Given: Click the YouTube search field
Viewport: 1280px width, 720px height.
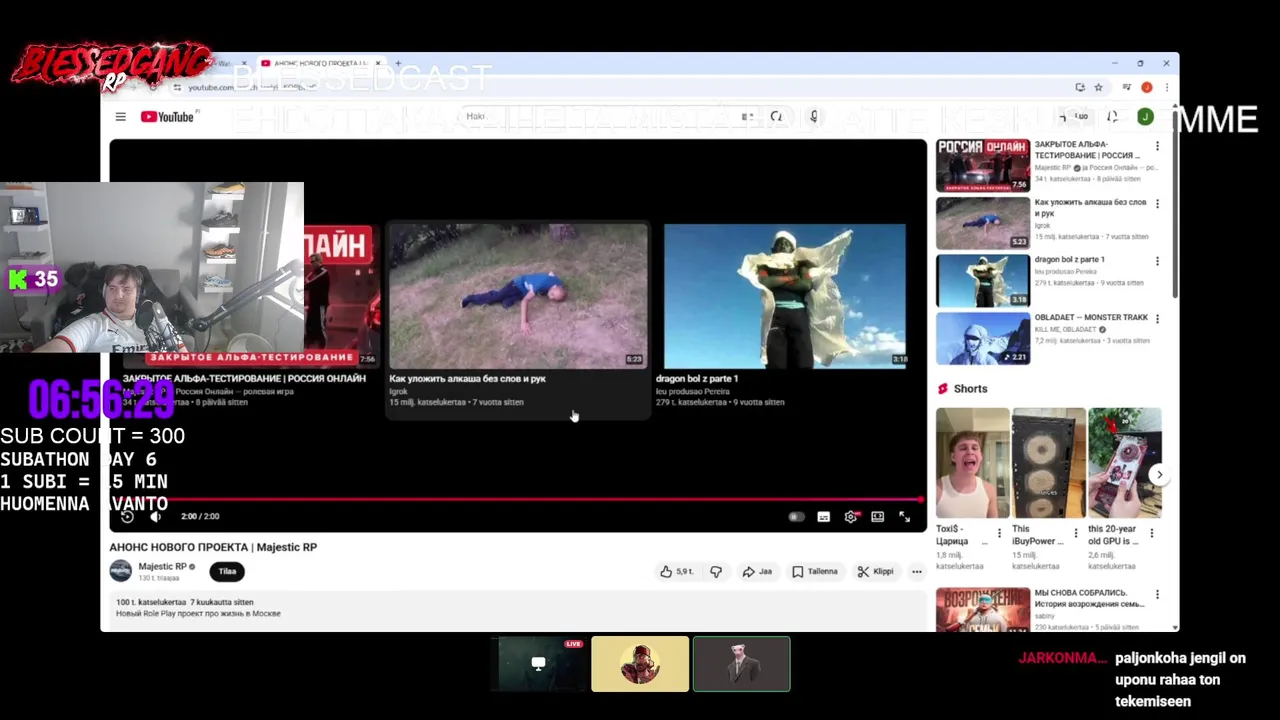Looking at the screenshot, I should point(600,117).
